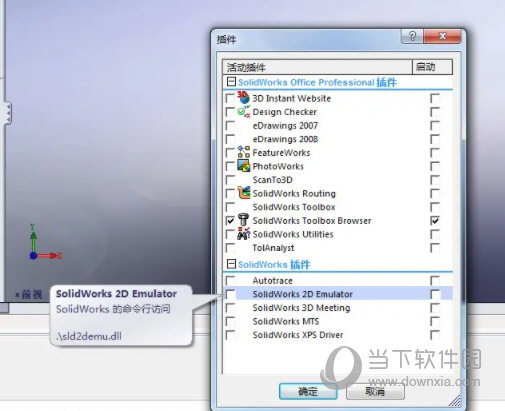The image size is (505, 411).
Task: Toggle TolAnalyst startup checkbox
Action: click(435, 248)
